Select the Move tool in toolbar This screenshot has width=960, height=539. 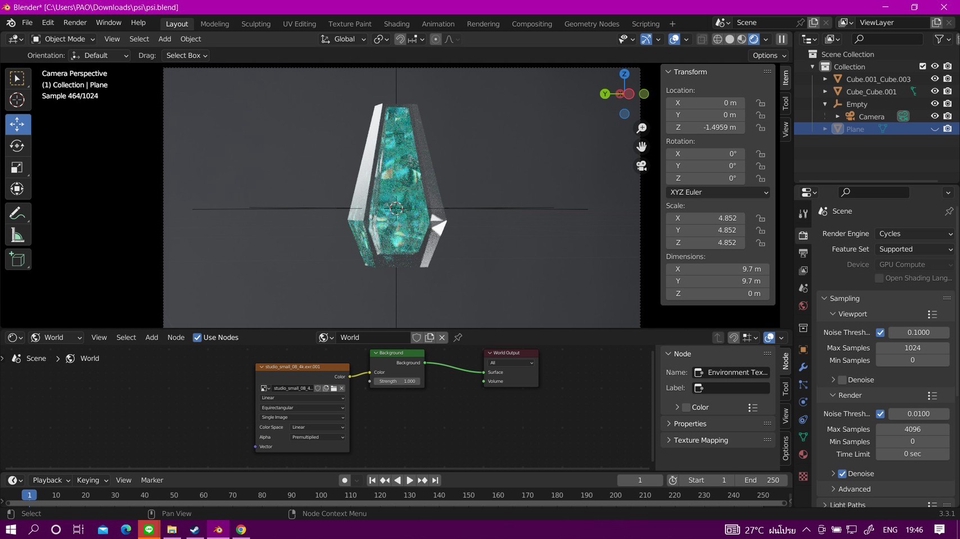[17, 124]
